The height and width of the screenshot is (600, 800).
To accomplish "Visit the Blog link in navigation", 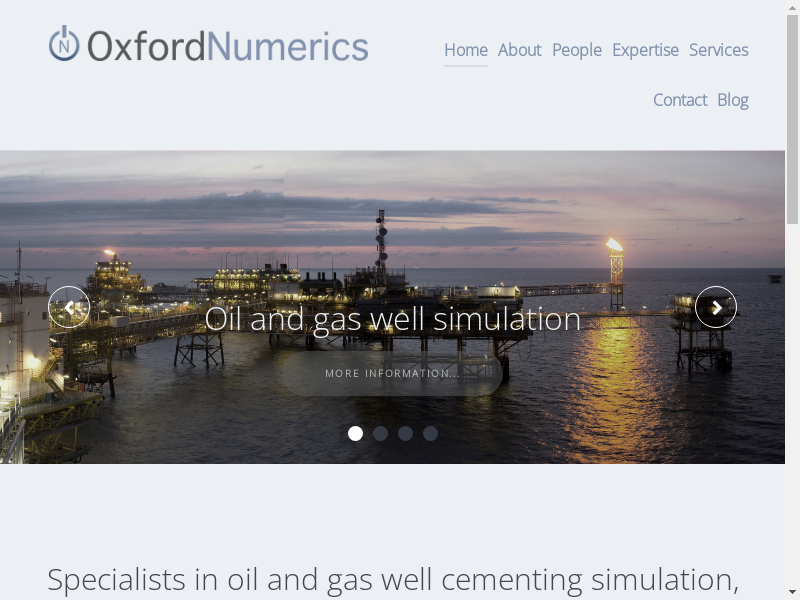I will pyautogui.click(x=733, y=100).
